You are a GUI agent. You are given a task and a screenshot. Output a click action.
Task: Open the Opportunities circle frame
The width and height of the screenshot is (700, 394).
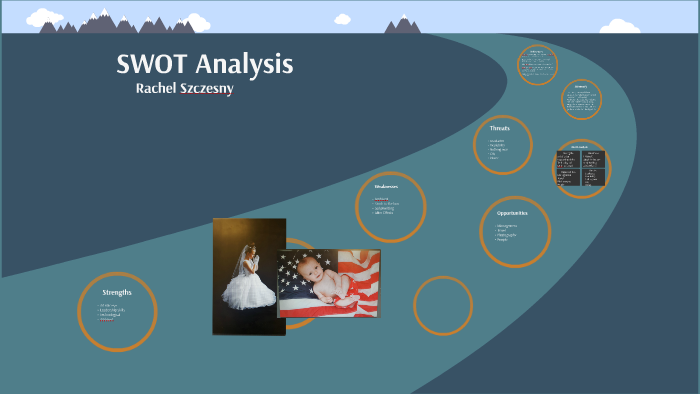[x=515, y=232]
